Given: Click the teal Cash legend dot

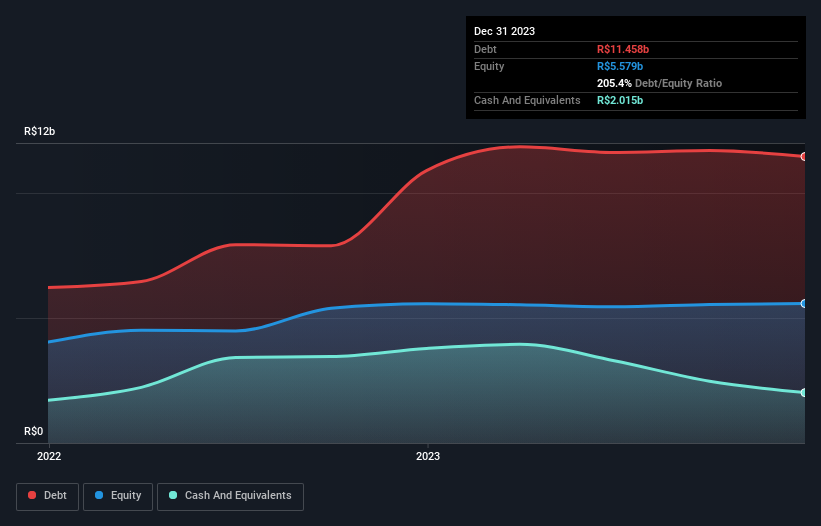Looking at the screenshot, I should pyautogui.click(x=173, y=495).
